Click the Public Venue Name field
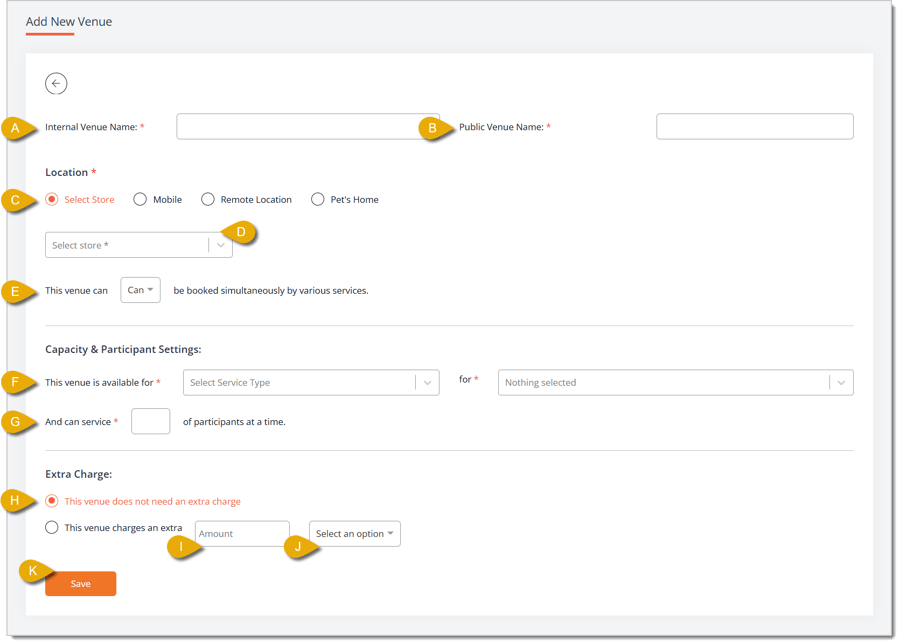 pos(755,126)
